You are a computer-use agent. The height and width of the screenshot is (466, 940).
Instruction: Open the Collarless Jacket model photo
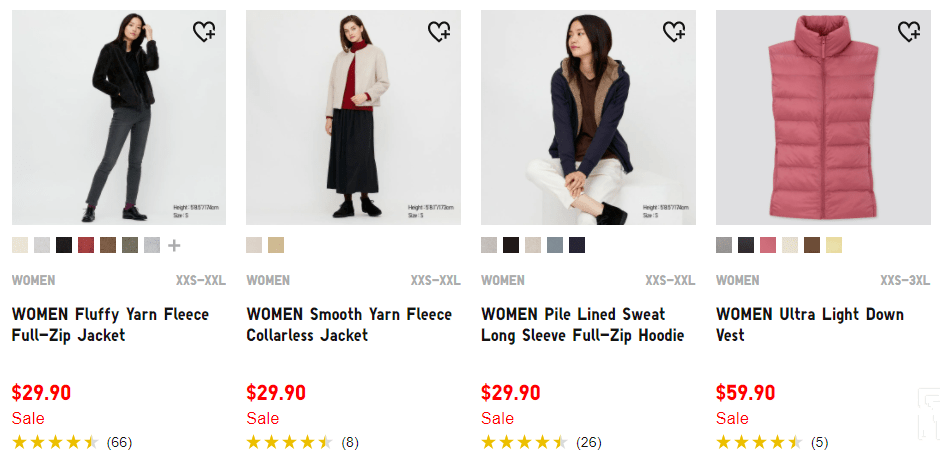coord(353,118)
